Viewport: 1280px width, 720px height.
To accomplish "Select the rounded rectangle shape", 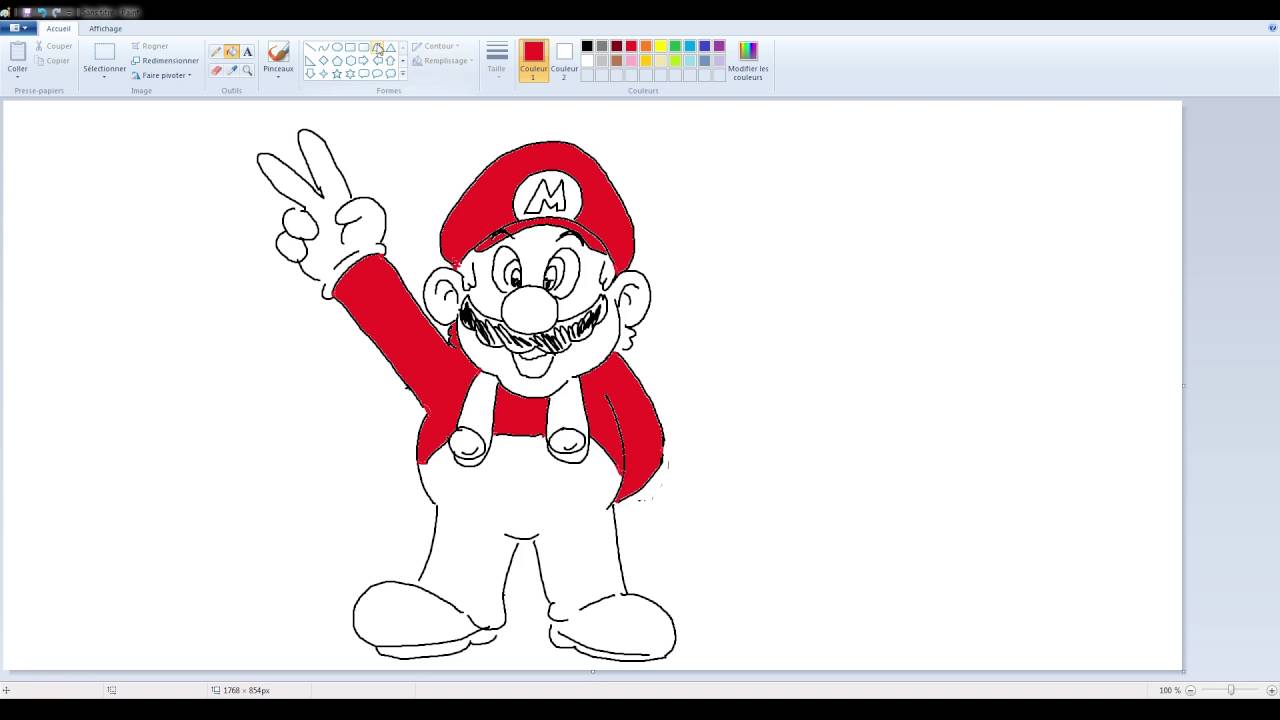I will click(364, 46).
